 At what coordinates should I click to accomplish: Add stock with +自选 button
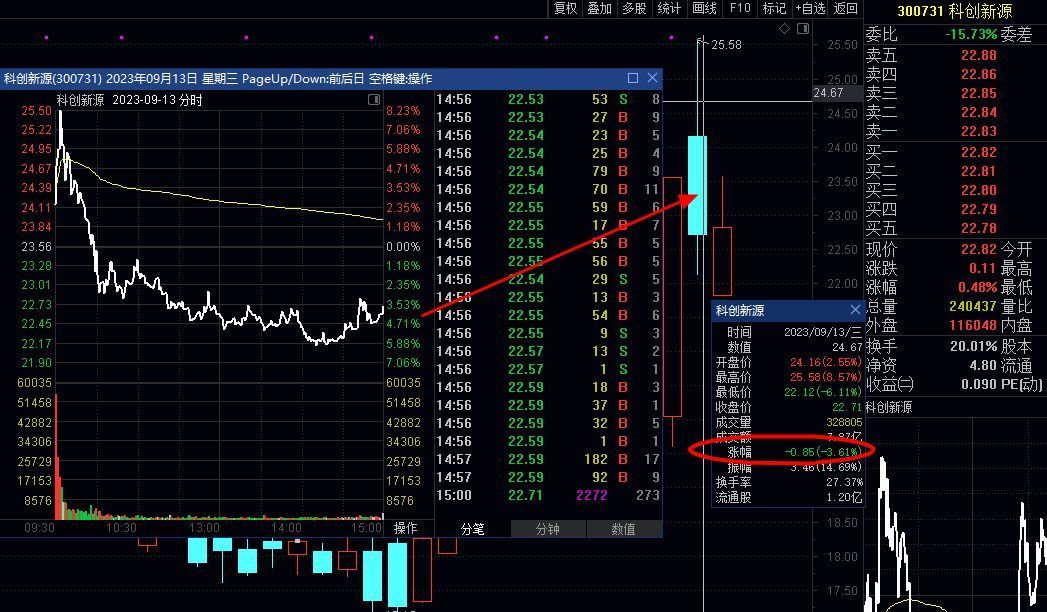tap(810, 8)
